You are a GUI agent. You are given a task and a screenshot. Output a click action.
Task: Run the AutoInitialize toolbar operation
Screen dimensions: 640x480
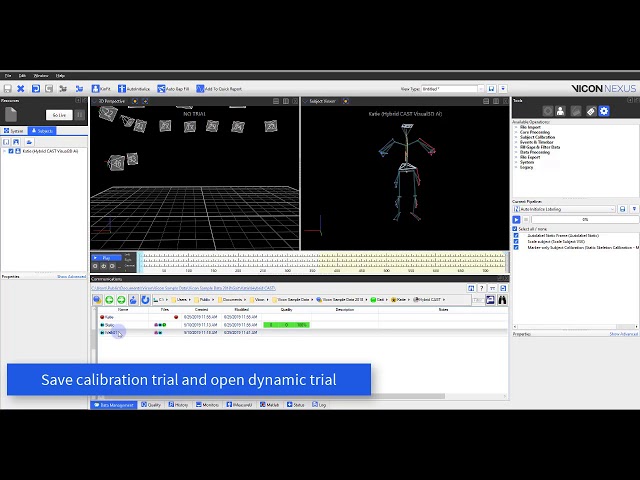click(133, 89)
